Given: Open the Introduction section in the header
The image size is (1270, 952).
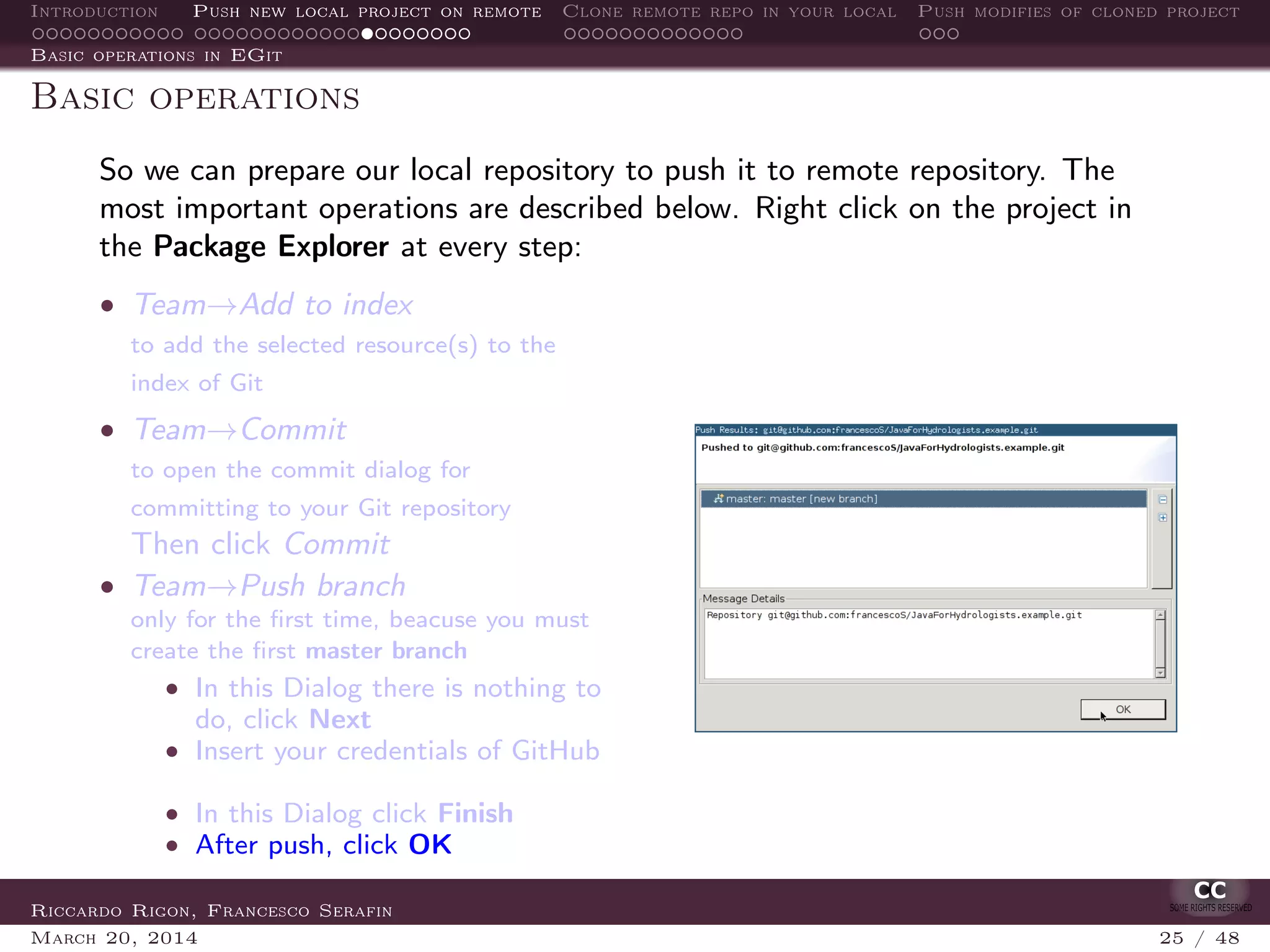Looking at the screenshot, I should (94, 12).
